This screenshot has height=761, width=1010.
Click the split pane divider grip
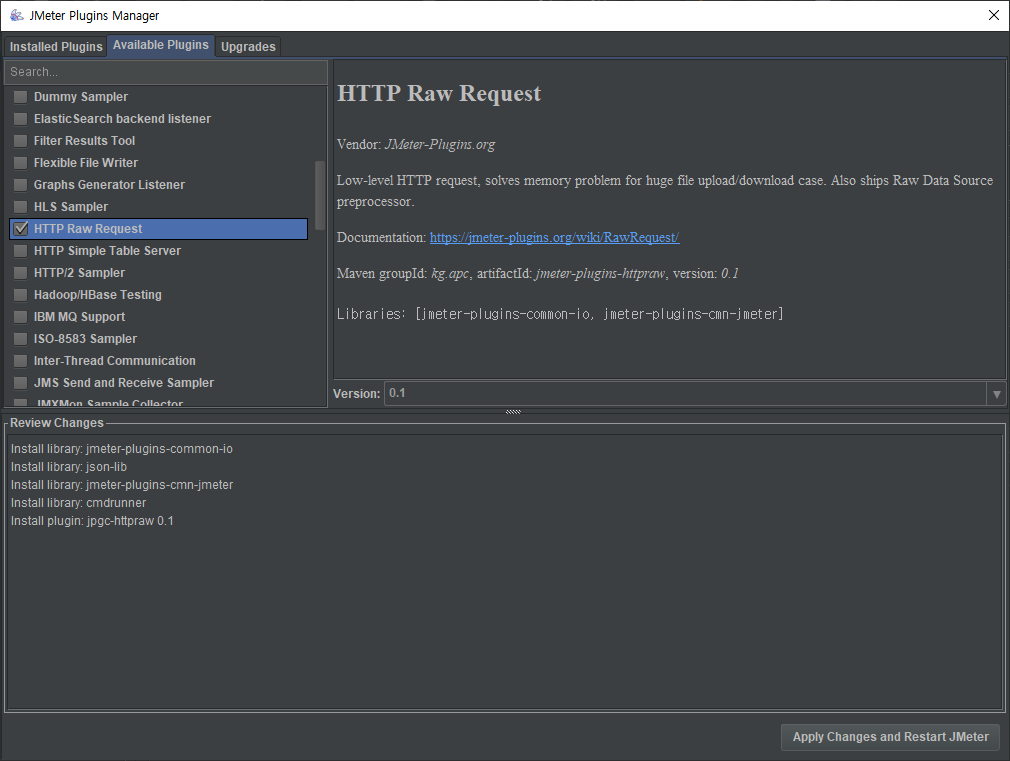coord(513,412)
